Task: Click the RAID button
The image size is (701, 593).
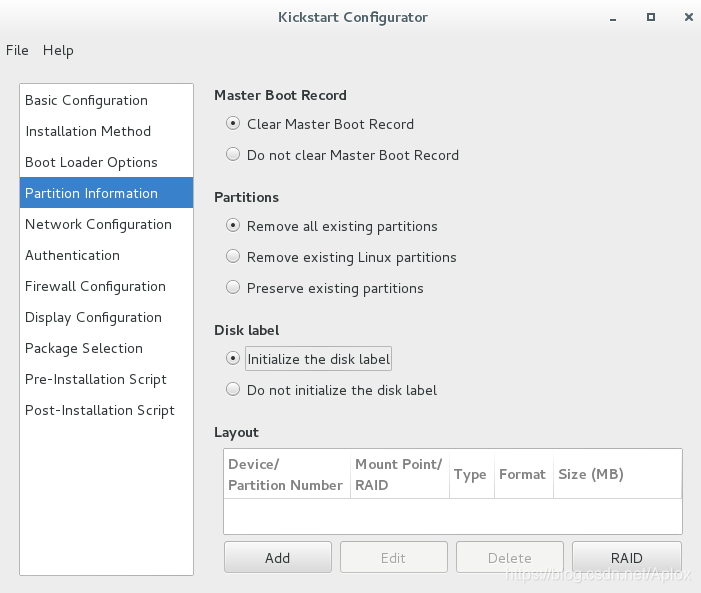Action: [x=627, y=557]
